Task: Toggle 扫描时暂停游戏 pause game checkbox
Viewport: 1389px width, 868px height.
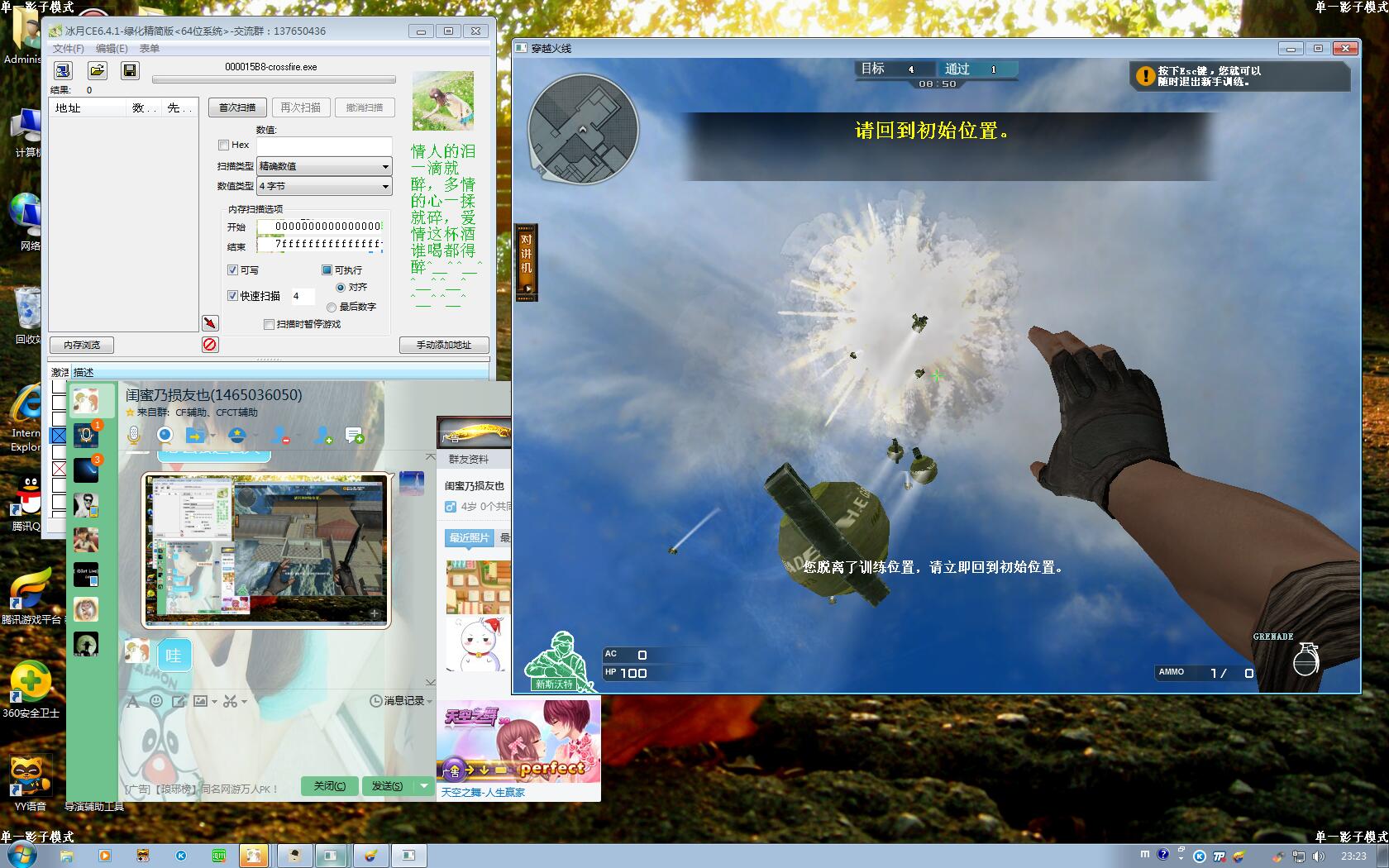Action: point(269,324)
